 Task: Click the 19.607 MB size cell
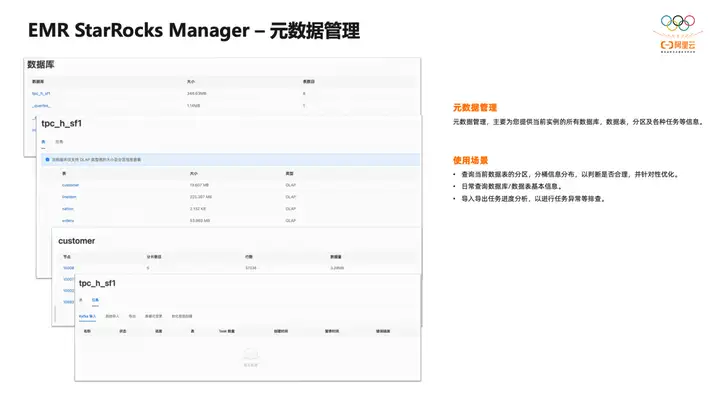pyautogui.click(x=199, y=185)
